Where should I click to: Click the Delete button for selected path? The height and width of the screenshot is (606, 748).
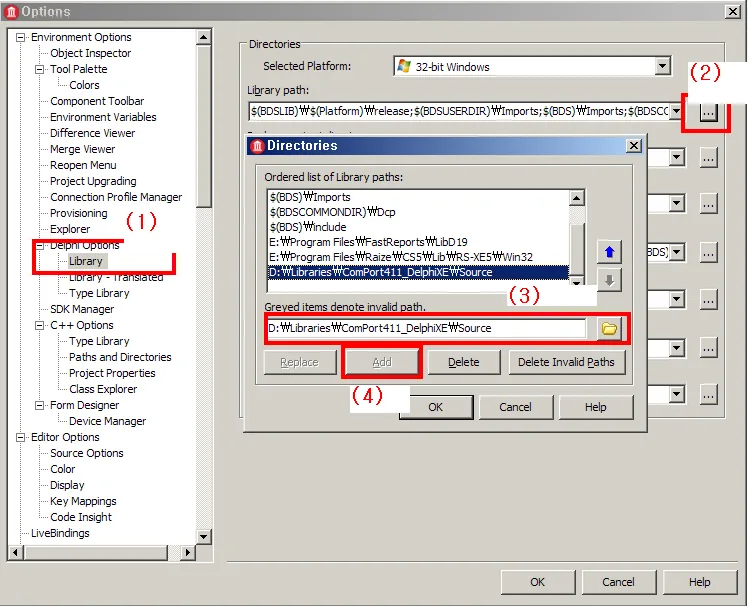(464, 362)
